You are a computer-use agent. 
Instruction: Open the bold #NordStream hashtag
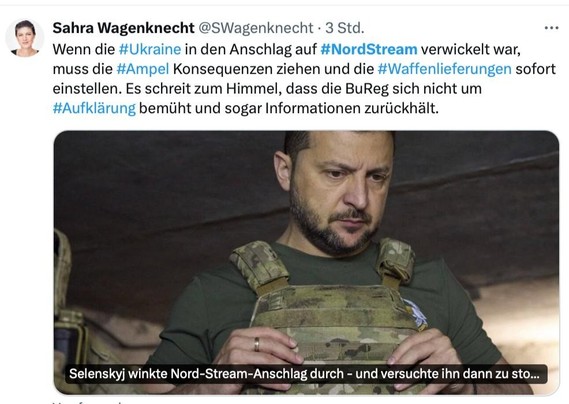coord(369,49)
